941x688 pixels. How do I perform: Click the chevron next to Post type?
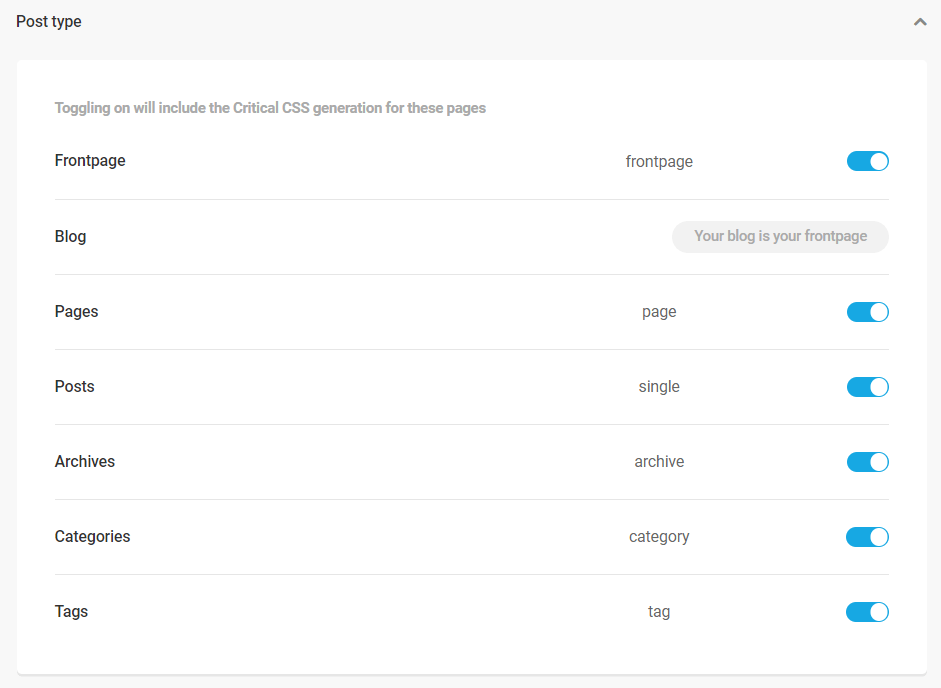pyautogui.click(x=920, y=20)
